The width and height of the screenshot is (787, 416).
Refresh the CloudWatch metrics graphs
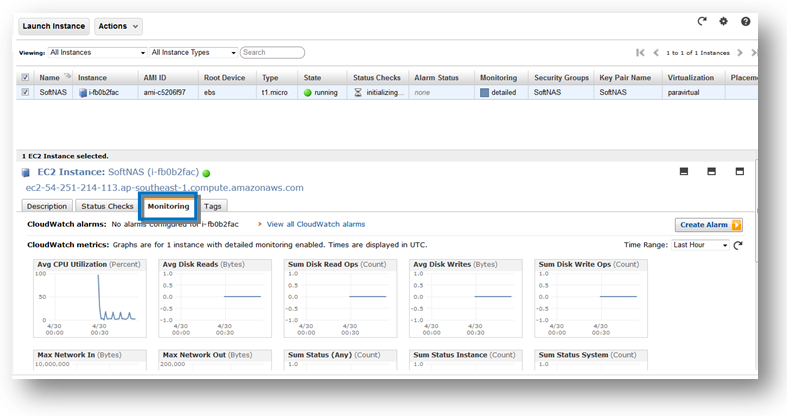tap(738, 245)
